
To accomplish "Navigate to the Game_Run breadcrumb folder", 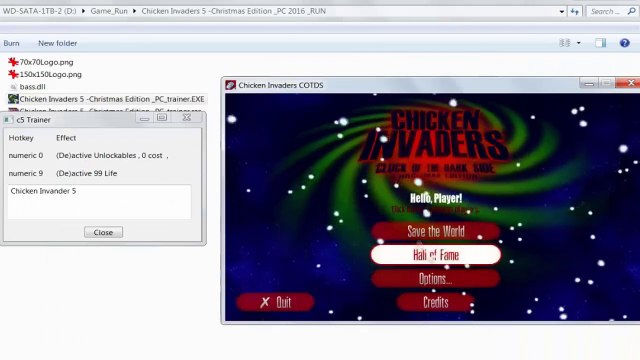I will [109, 11].
